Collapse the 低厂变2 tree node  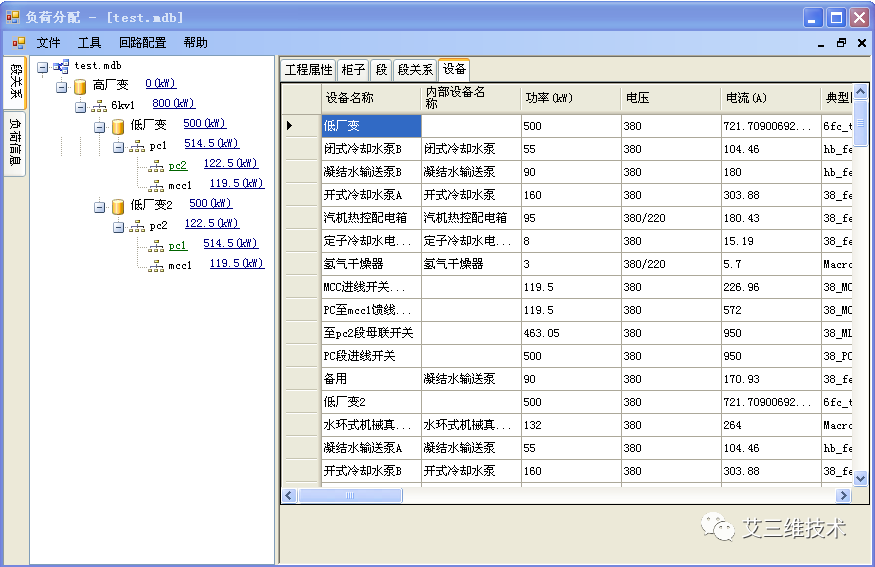tap(99, 207)
